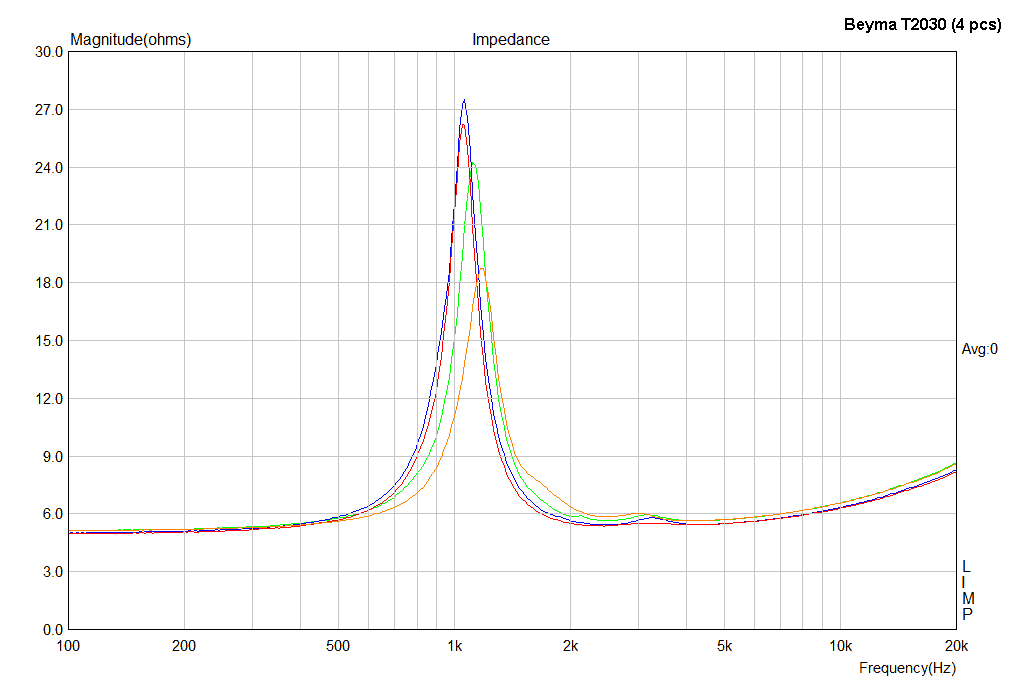
Task: Click the '3.0' y-axis value
Action: click(x=53, y=572)
